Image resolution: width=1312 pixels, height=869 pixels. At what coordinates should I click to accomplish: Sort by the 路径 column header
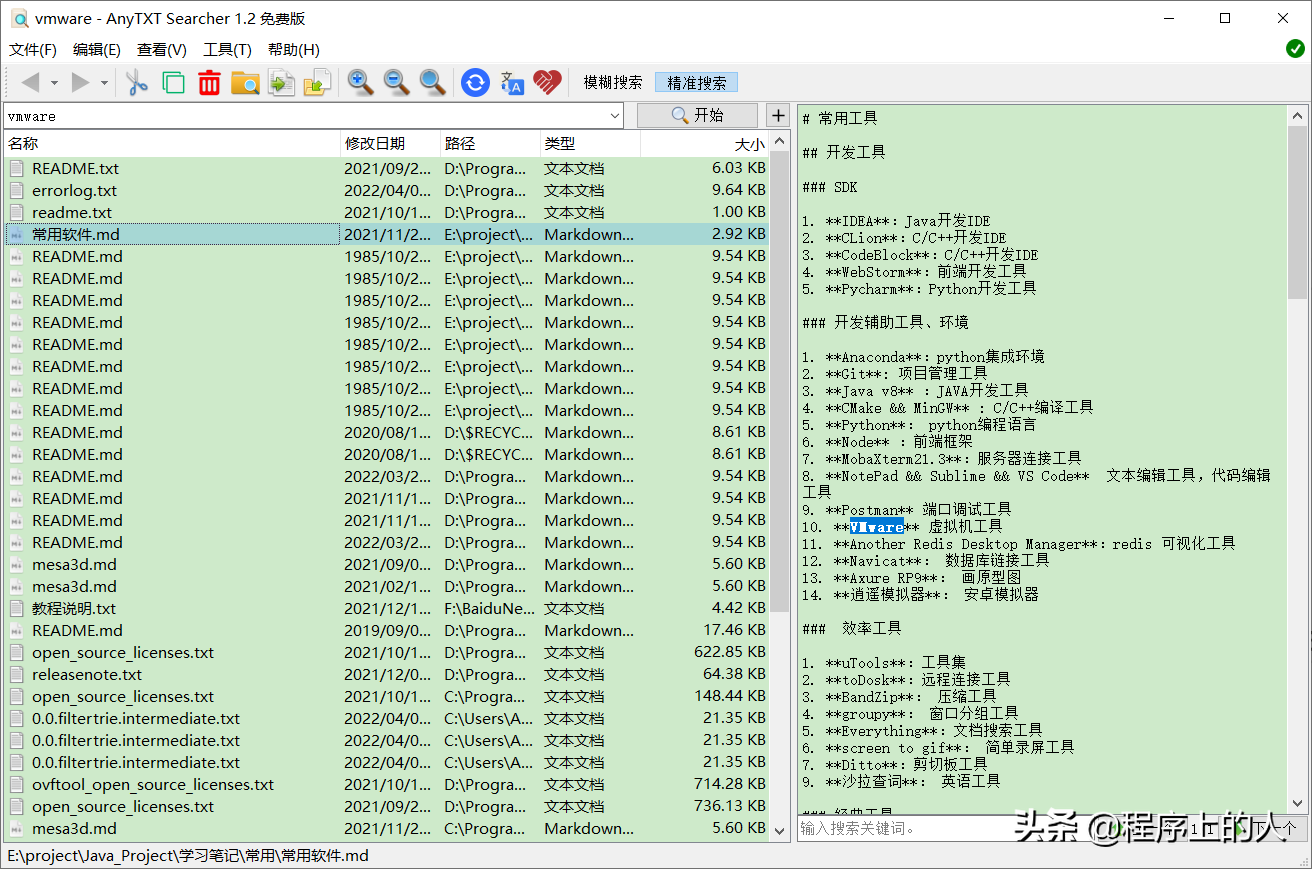(x=490, y=144)
